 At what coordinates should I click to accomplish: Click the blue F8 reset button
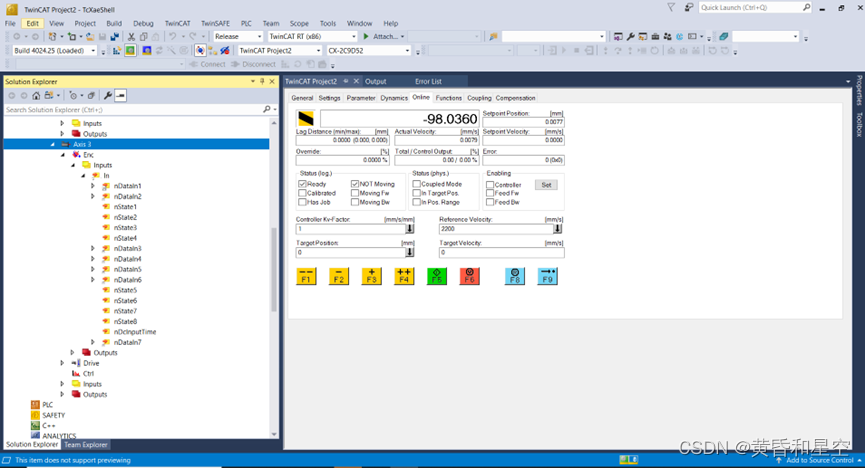click(515, 276)
